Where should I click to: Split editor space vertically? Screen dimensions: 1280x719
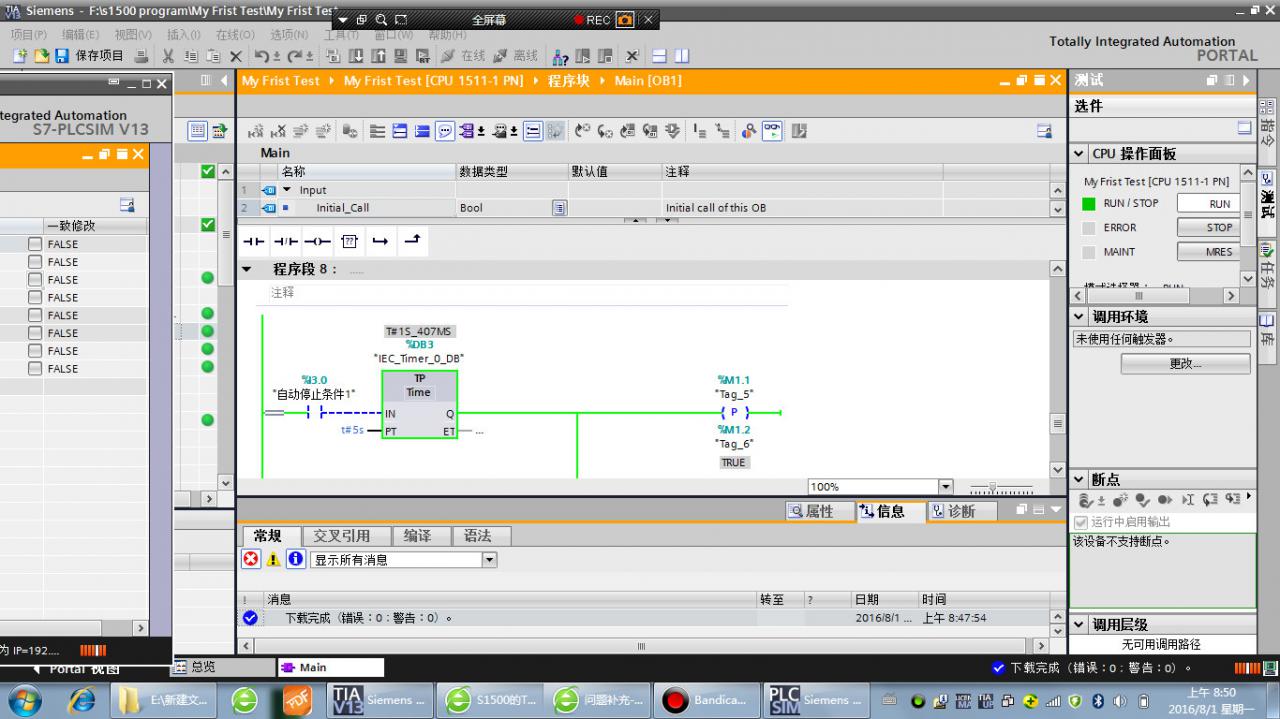click(x=682, y=56)
